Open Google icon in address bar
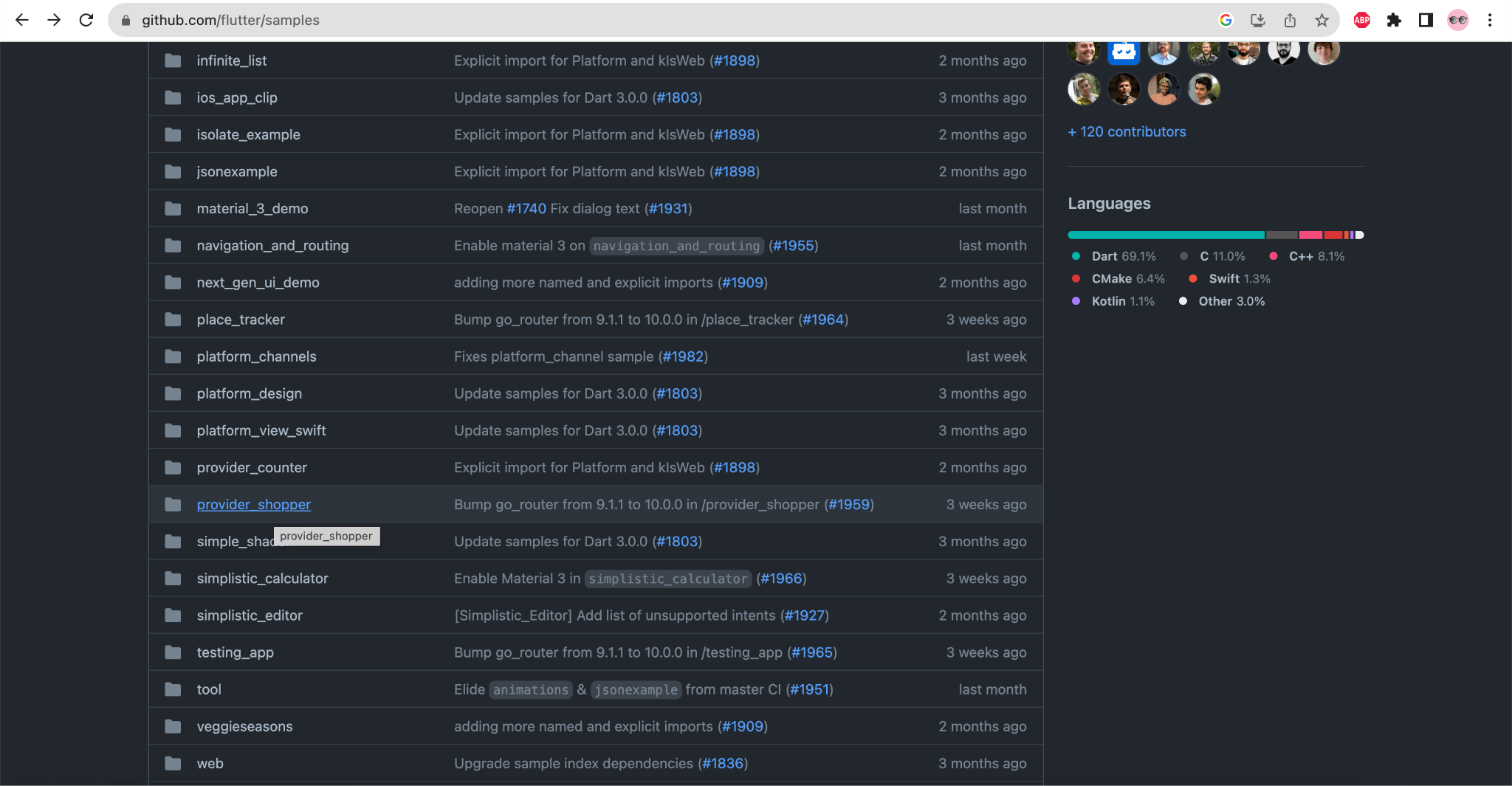The width and height of the screenshot is (1512, 786). point(1226,20)
